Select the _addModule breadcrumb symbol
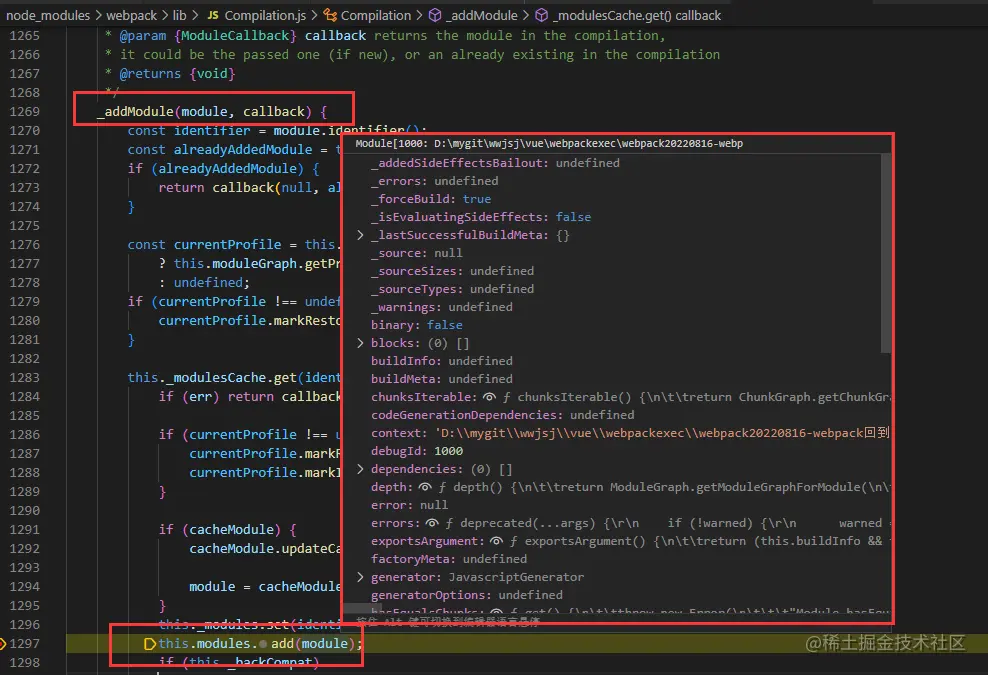This screenshot has height=675, width=988. (x=482, y=15)
